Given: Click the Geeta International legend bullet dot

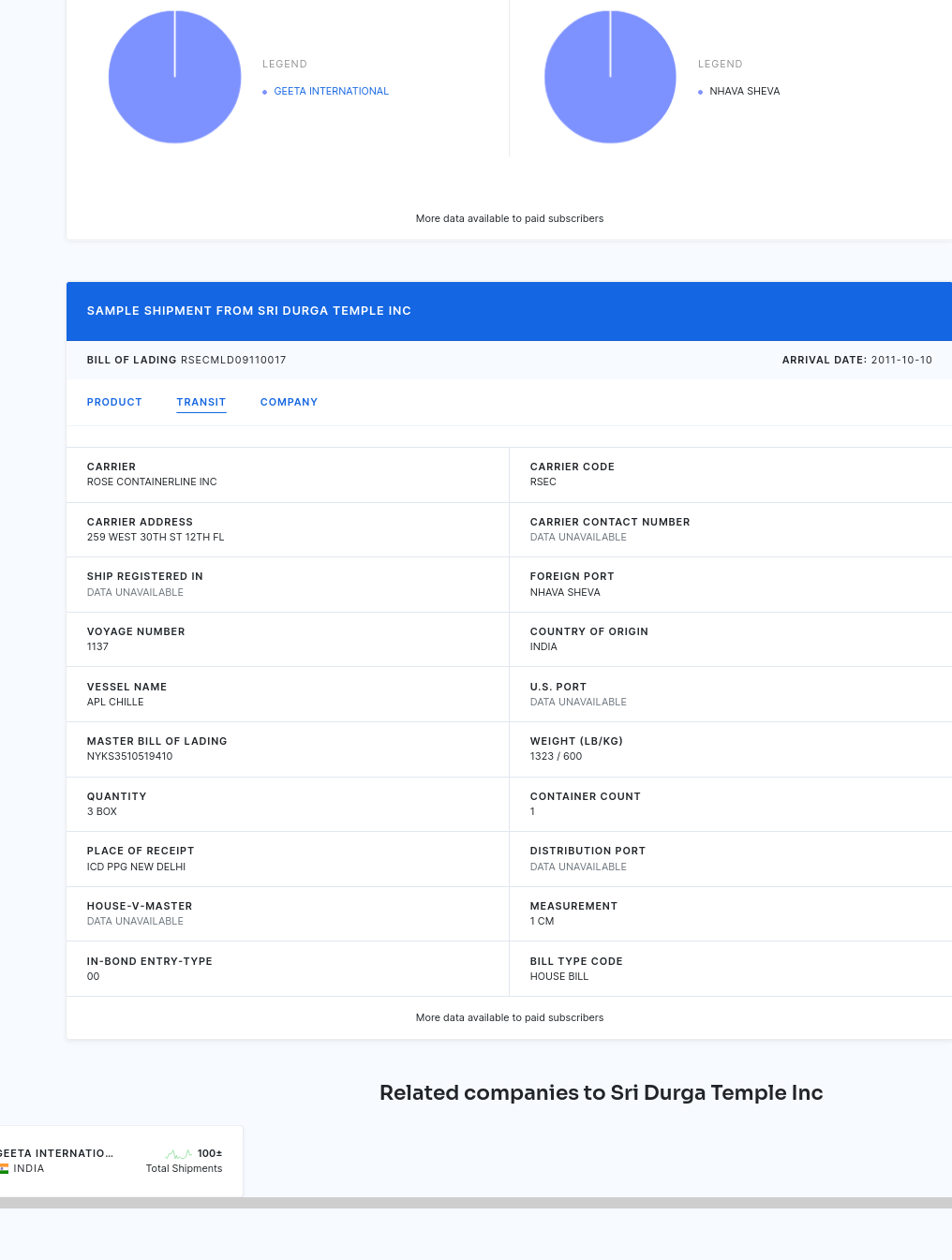Looking at the screenshot, I should (264, 92).
